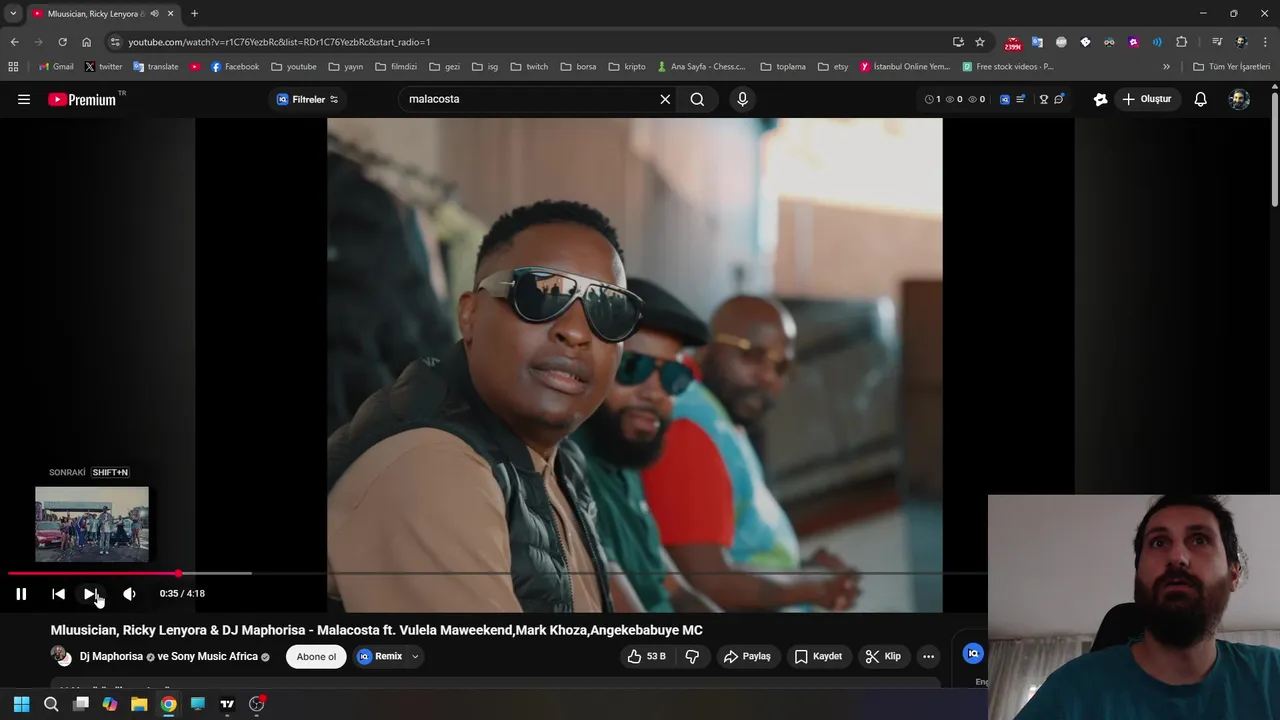Open File Explorer from taskbar

pyautogui.click(x=139, y=704)
